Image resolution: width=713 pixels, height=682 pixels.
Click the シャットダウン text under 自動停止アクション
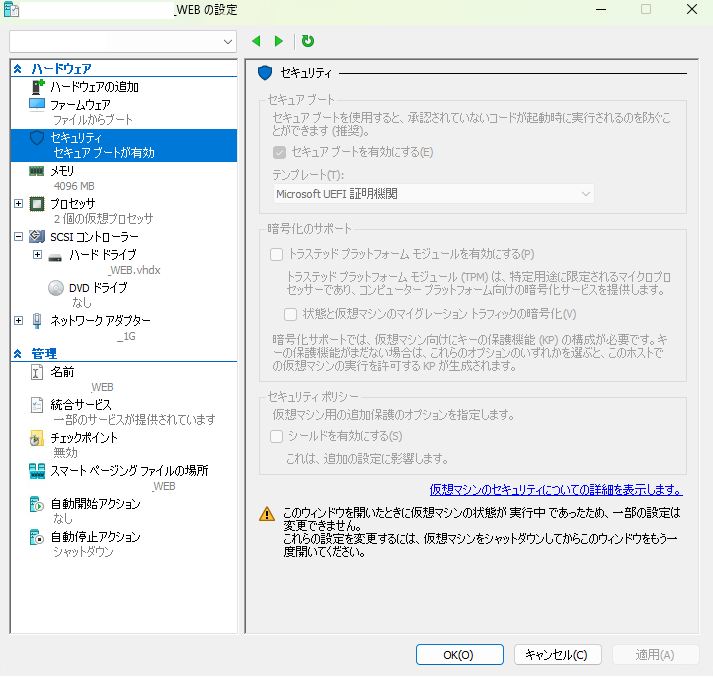83,552
